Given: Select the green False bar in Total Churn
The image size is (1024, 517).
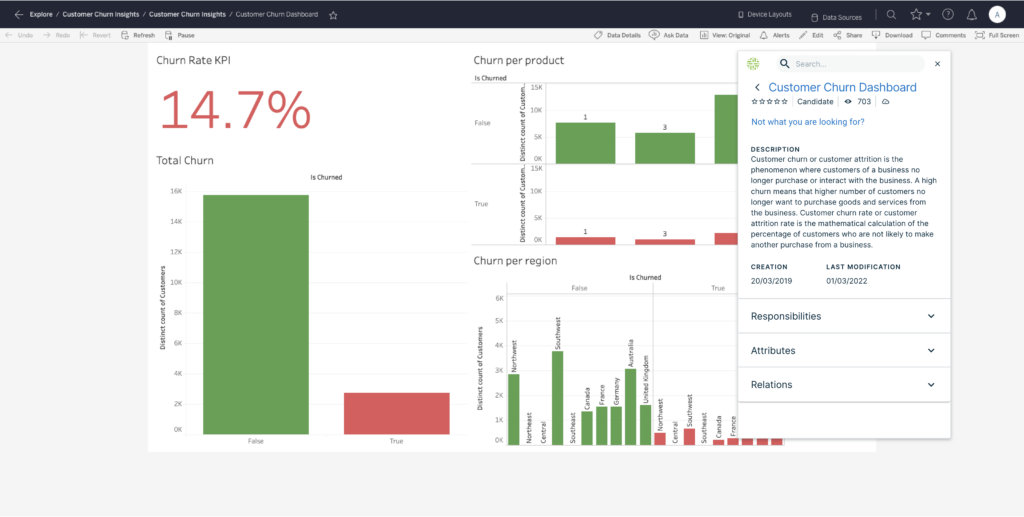Looking at the screenshot, I should click(x=256, y=315).
